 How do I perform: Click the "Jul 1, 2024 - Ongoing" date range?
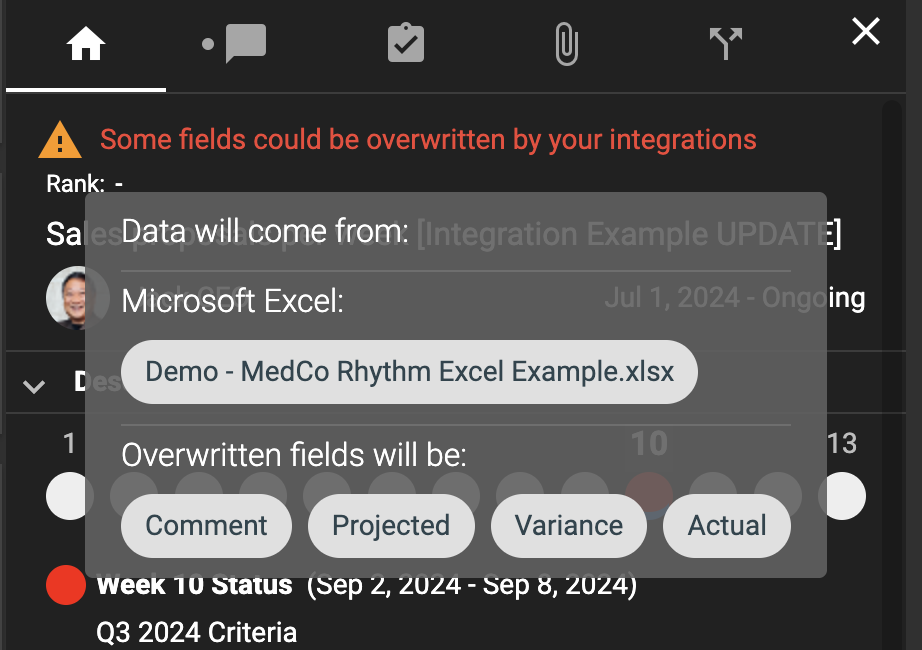coord(737,297)
